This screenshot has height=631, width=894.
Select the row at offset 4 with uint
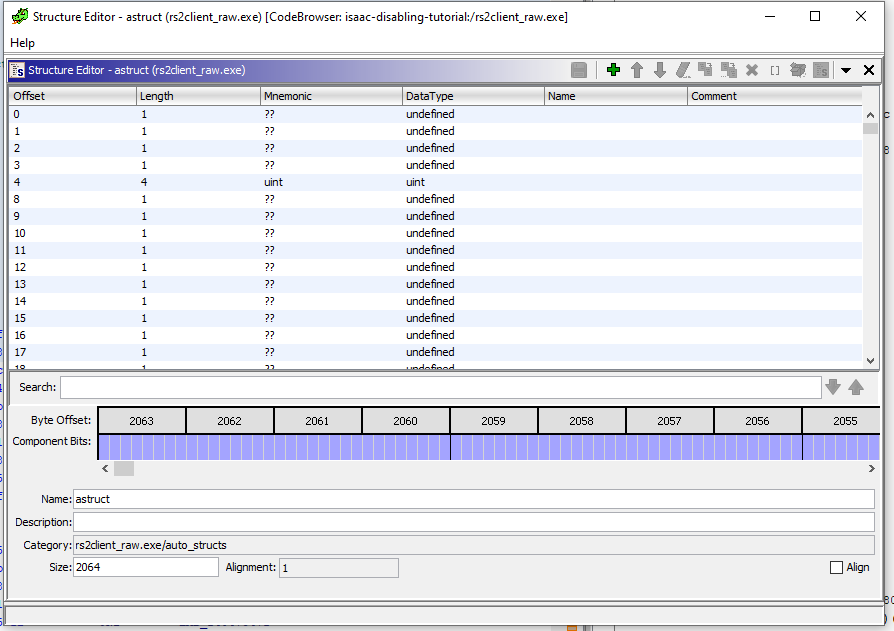tap(436, 182)
